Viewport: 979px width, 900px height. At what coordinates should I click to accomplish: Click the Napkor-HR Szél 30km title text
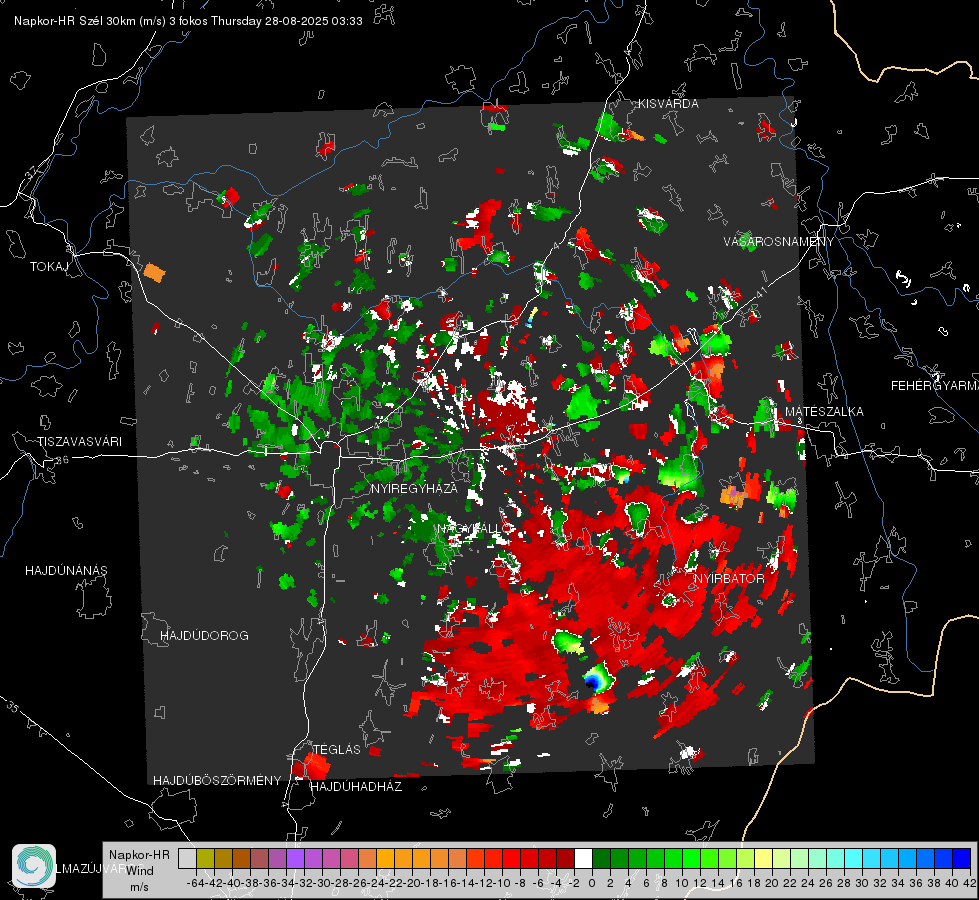(x=90, y=21)
